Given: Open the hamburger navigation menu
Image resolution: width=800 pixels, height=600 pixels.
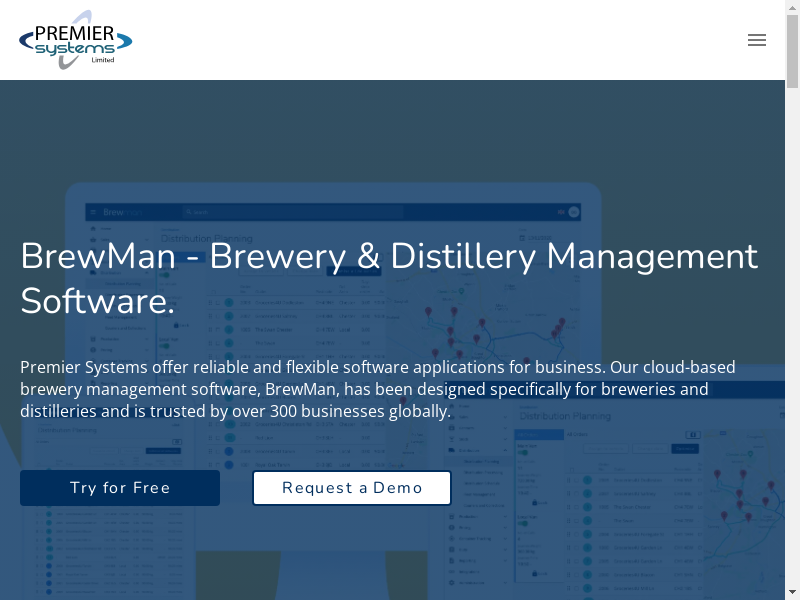Looking at the screenshot, I should pyautogui.click(x=757, y=40).
